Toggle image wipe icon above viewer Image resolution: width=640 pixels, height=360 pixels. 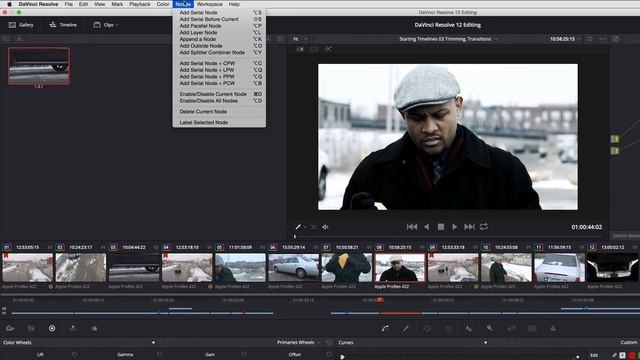[x=300, y=49]
